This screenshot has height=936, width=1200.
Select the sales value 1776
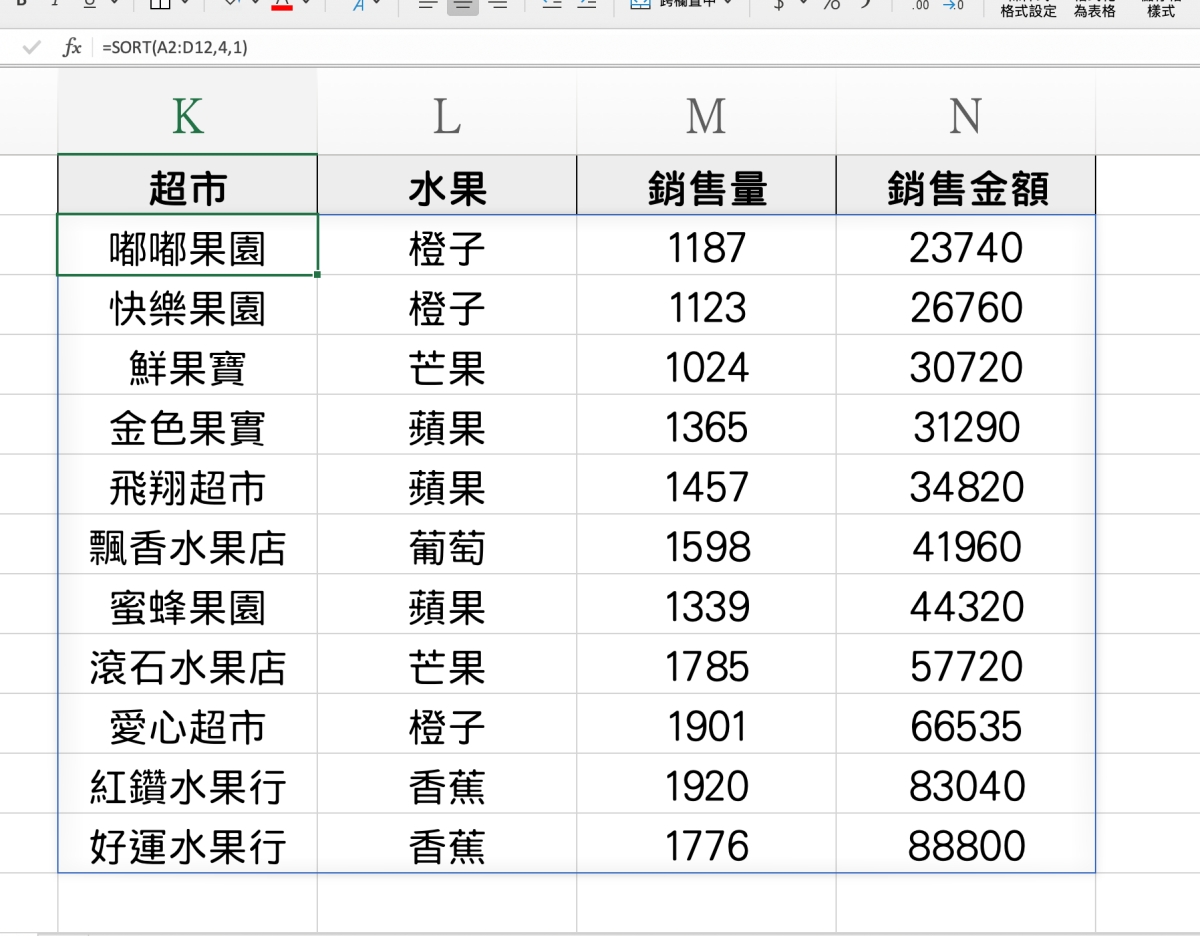click(x=706, y=844)
